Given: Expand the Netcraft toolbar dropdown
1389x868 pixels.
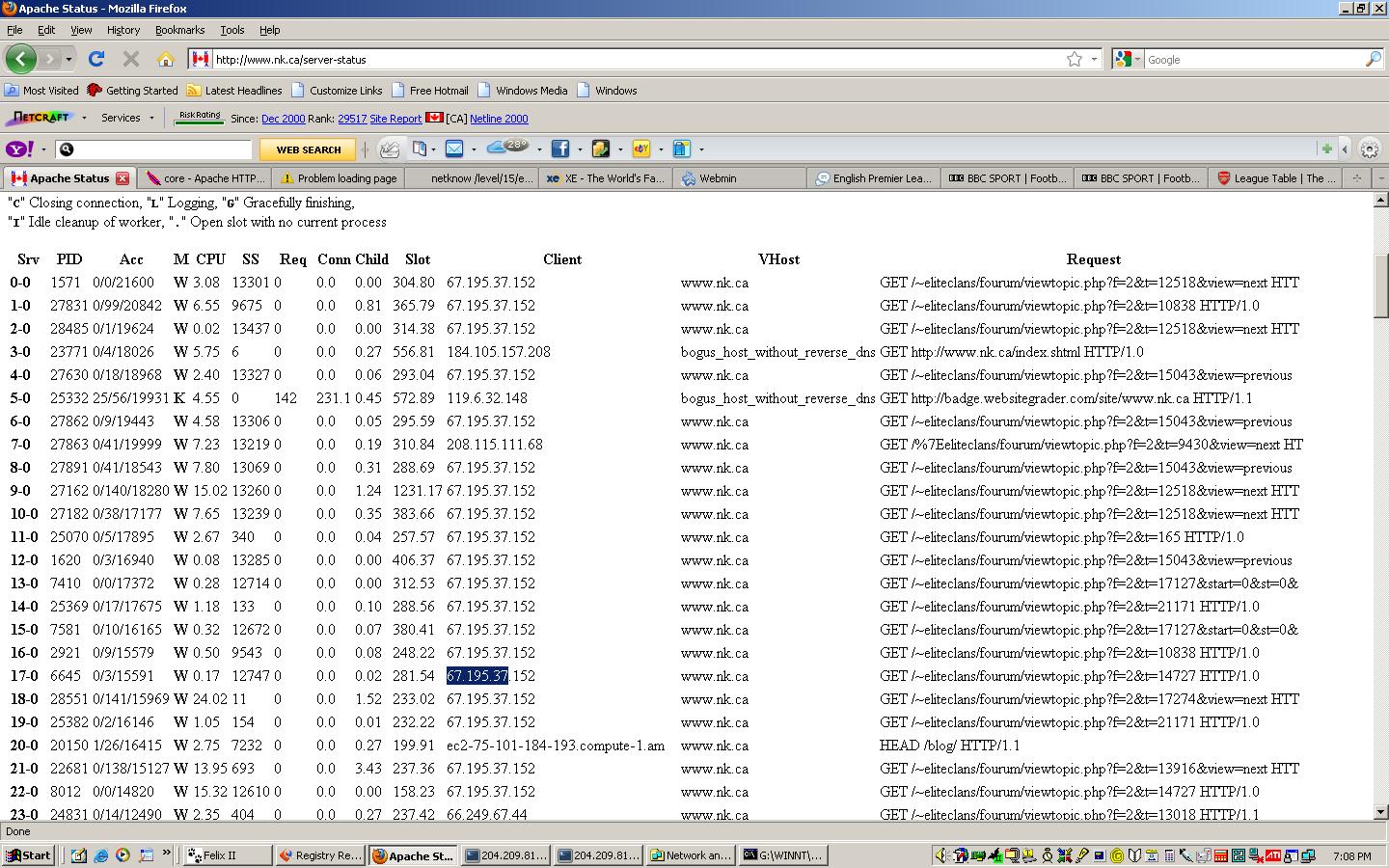Looking at the screenshot, I should coord(84,118).
